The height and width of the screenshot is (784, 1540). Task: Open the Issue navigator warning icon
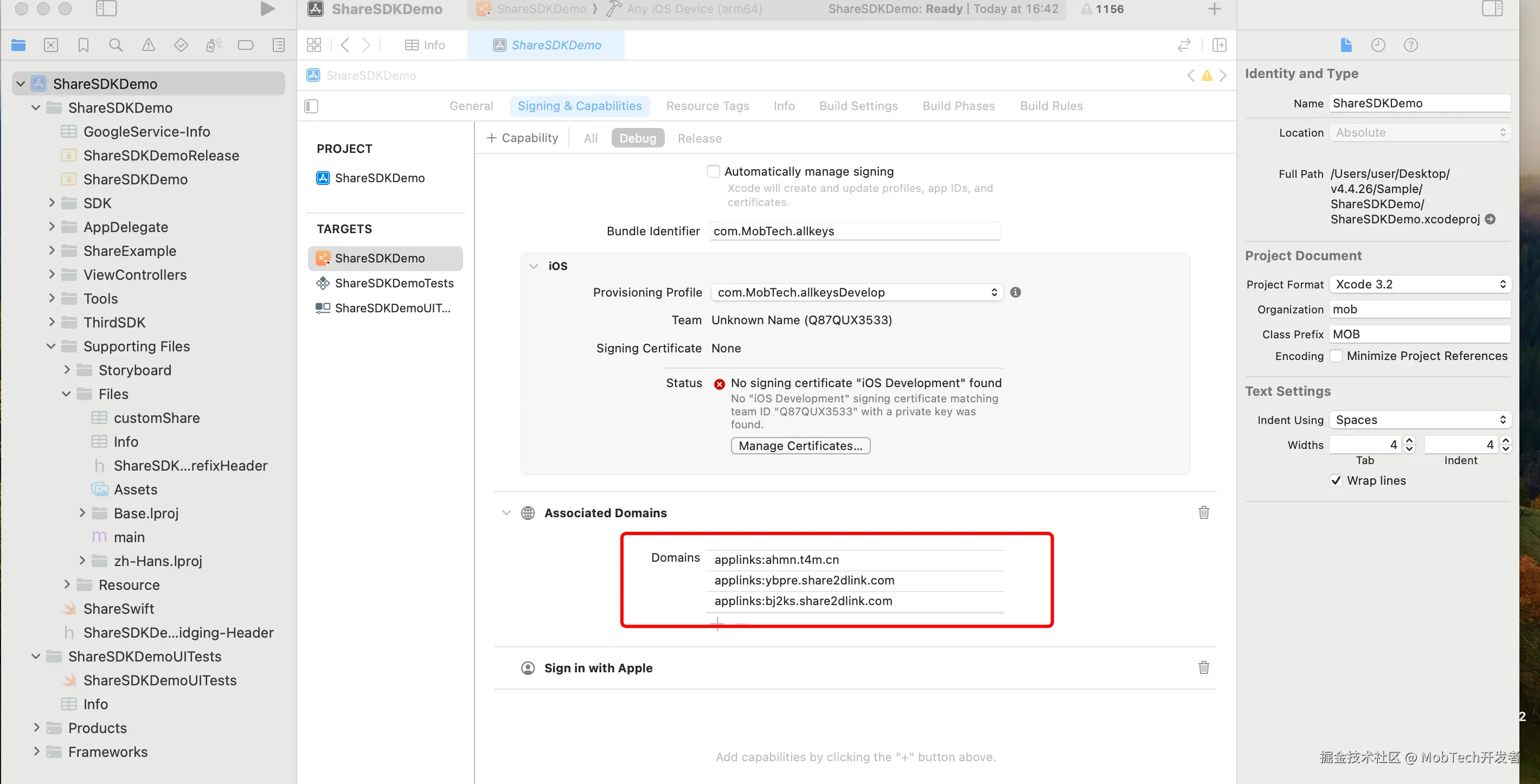(x=148, y=45)
